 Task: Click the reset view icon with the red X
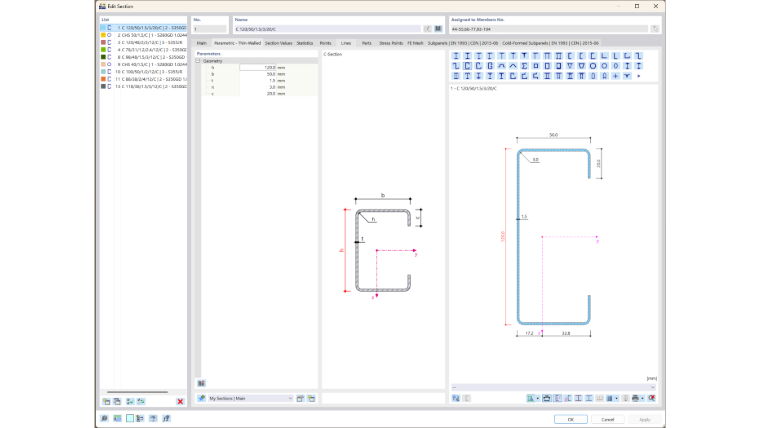[652, 398]
